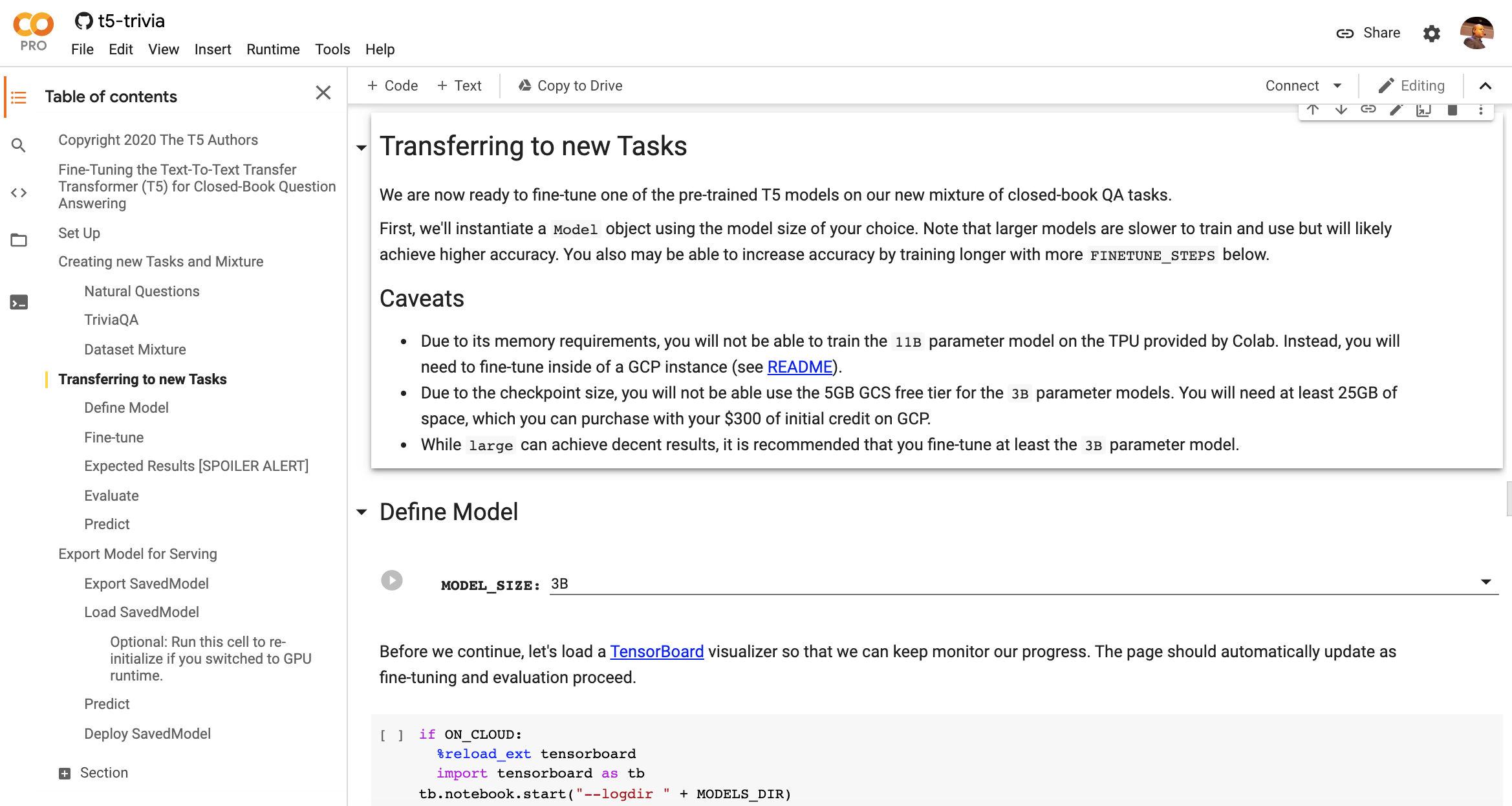
Task: Collapse the header with the top-right chevron
Action: (1485, 86)
